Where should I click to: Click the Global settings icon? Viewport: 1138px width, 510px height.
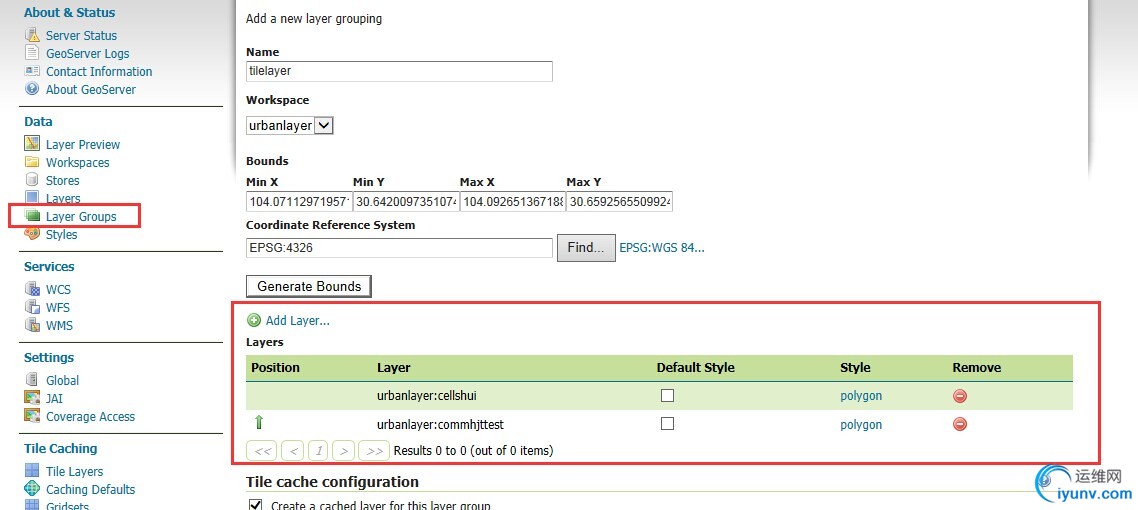point(32,380)
